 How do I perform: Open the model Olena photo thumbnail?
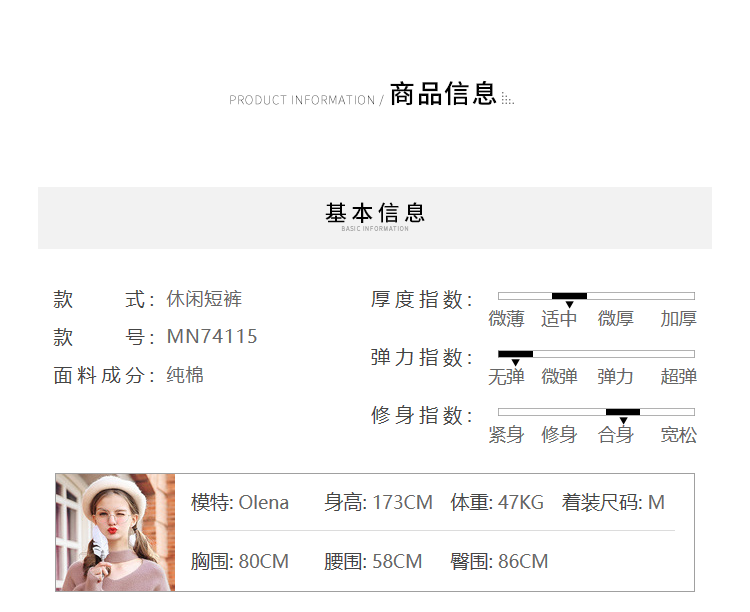(x=116, y=532)
